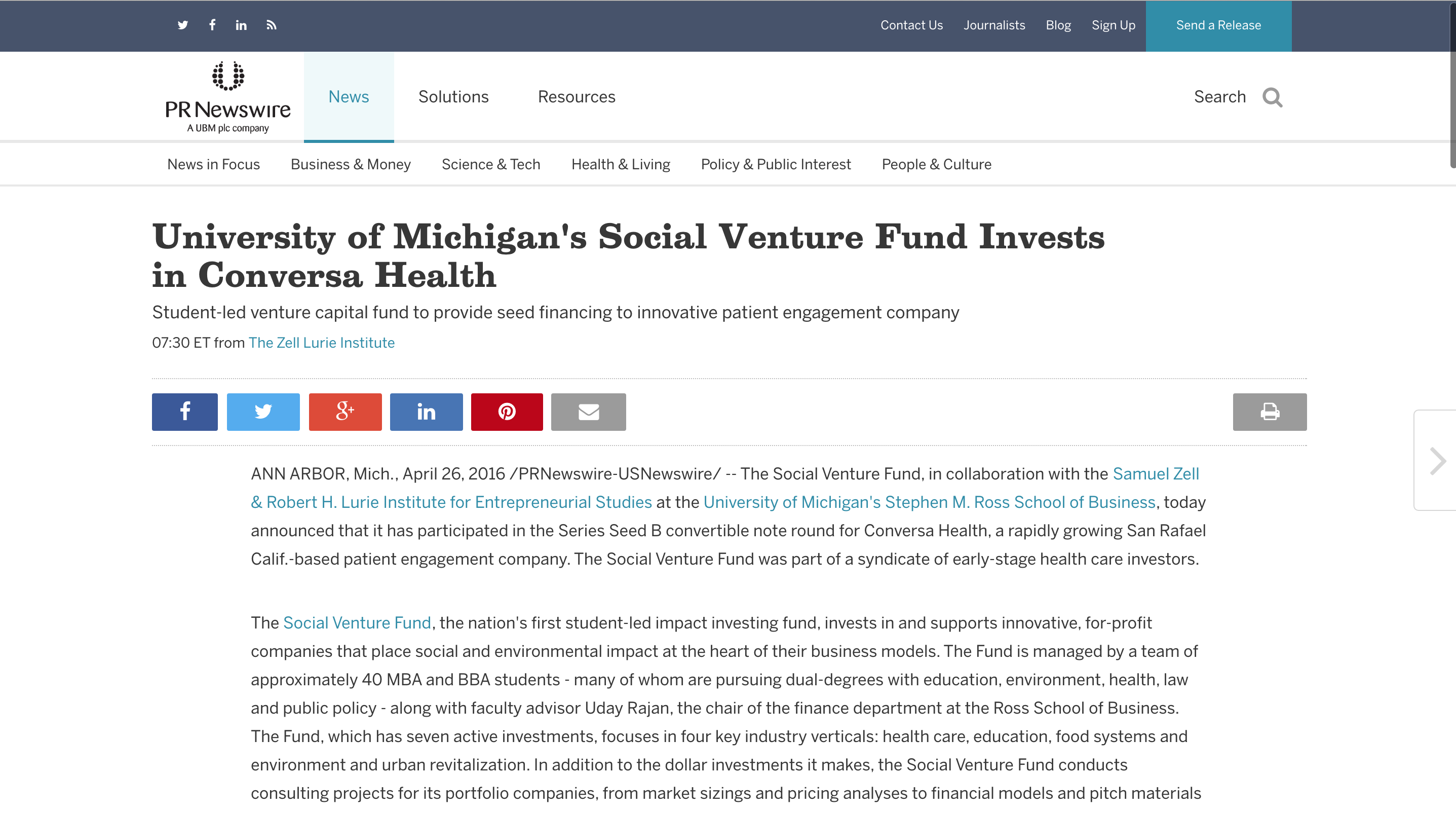
Task: Click the page vertical scrollbar
Action: click(x=1452, y=85)
